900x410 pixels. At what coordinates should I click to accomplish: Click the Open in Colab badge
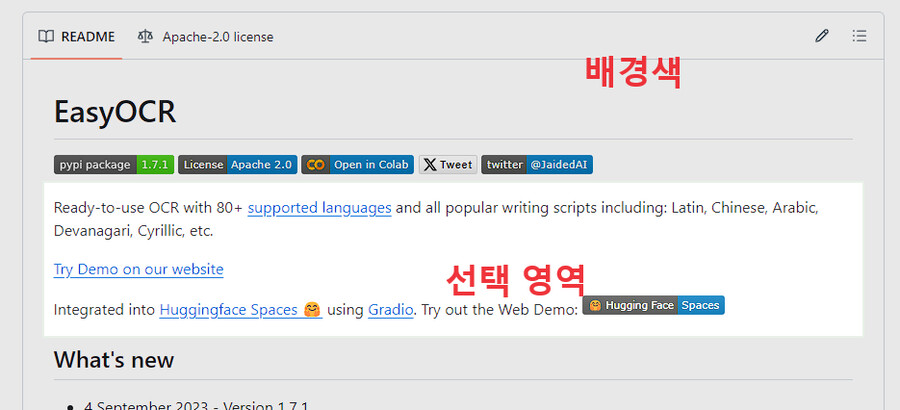[x=358, y=165]
